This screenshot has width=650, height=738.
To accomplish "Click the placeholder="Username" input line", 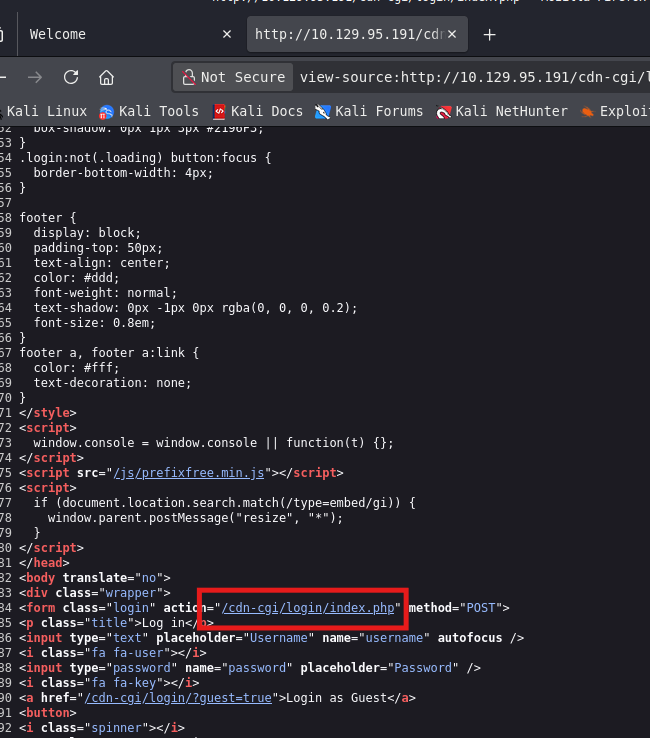I will 272,638.
